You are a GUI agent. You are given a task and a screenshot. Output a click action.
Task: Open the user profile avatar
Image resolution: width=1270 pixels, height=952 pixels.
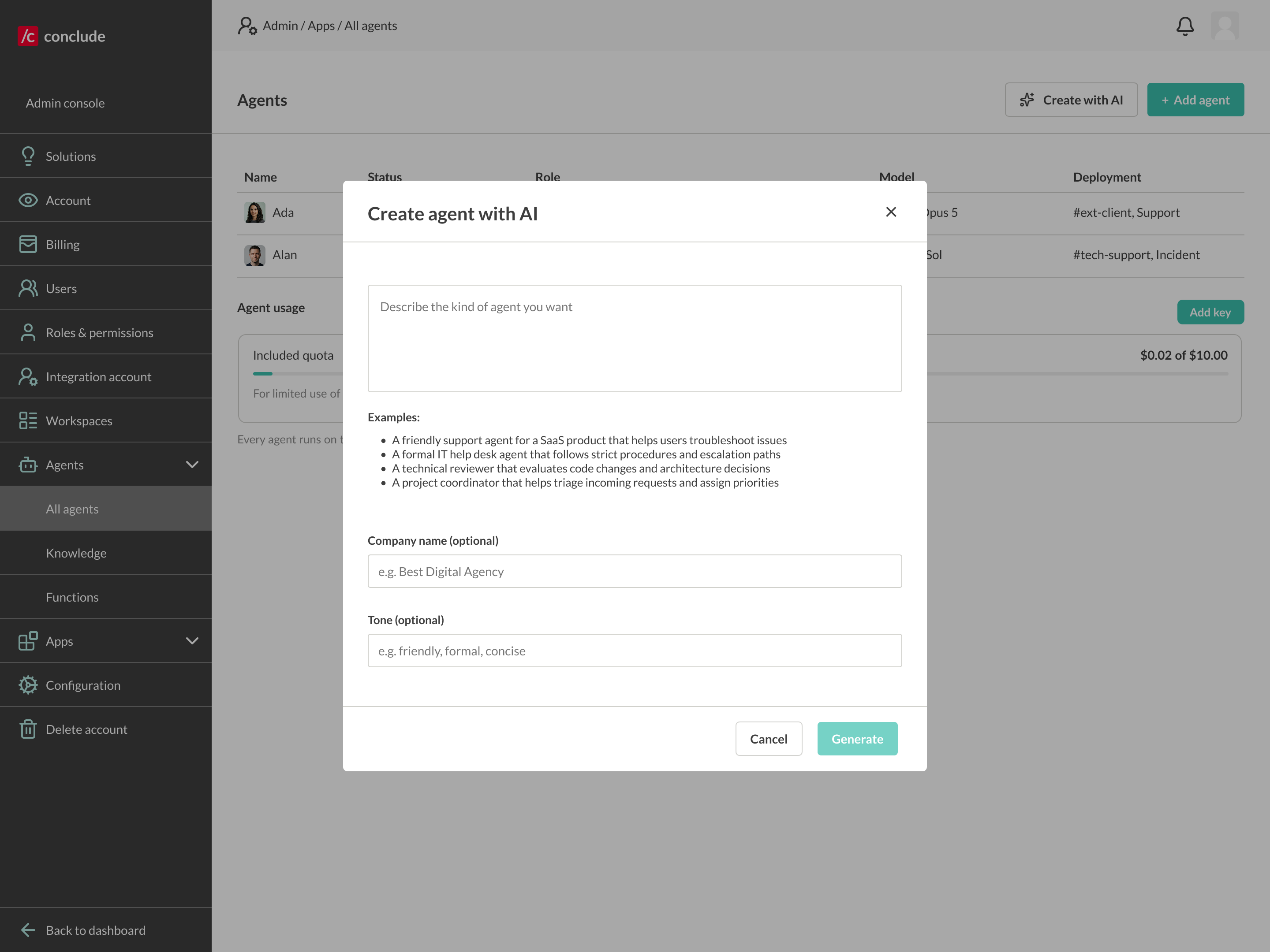(1225, 26)
